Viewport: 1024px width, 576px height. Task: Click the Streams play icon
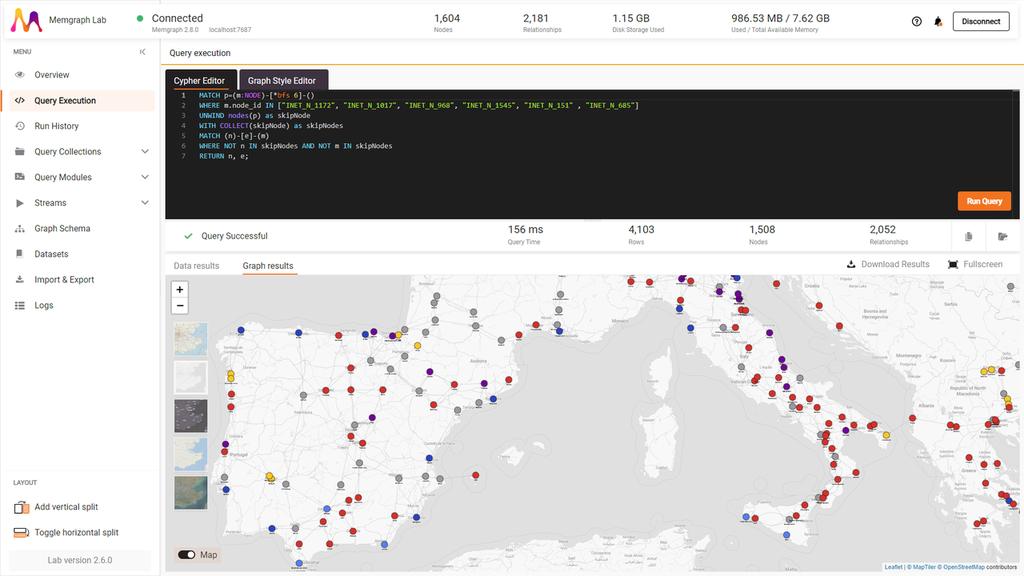[20, 203]
